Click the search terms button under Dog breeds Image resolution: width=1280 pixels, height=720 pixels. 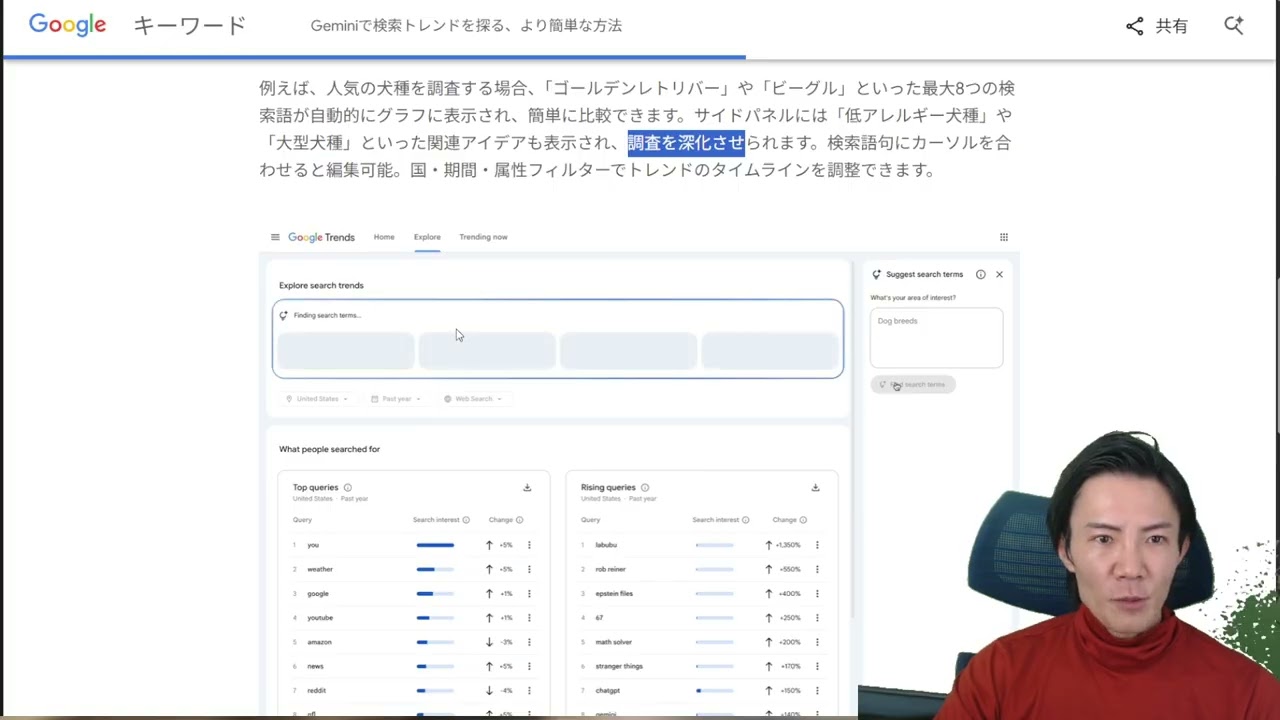[913, 384]
